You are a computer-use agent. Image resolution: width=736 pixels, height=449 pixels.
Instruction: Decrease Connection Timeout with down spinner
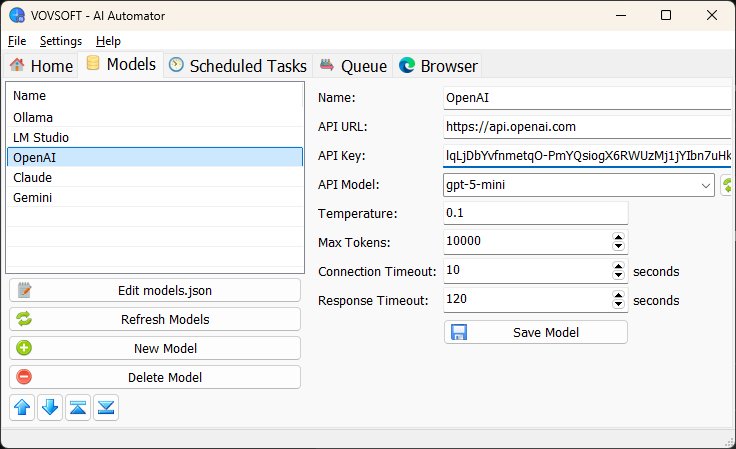click(x=618, y=275)
